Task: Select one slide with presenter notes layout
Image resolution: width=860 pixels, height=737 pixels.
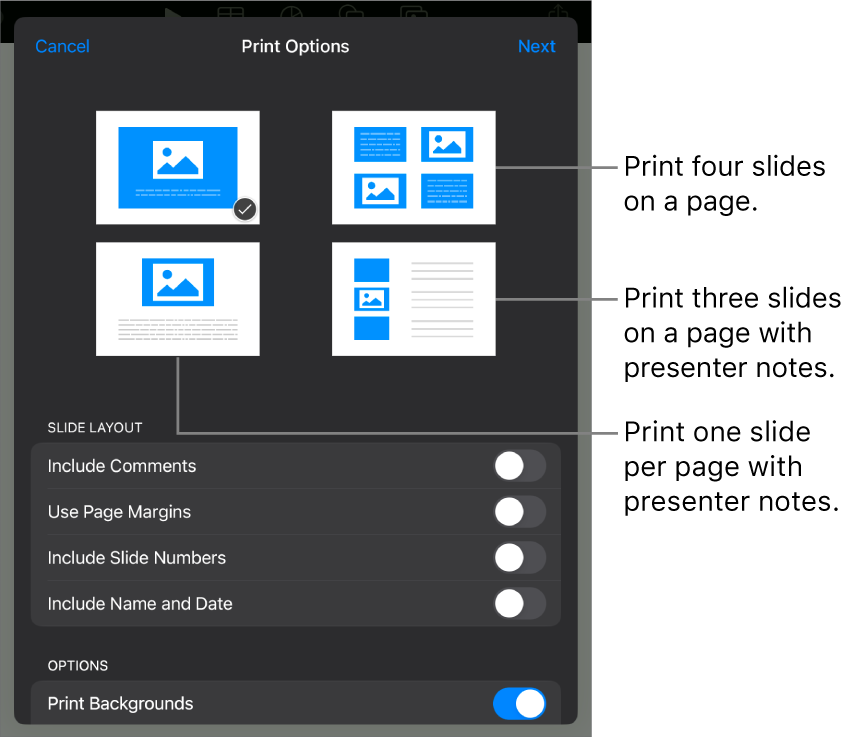Action: coord(178,299)
